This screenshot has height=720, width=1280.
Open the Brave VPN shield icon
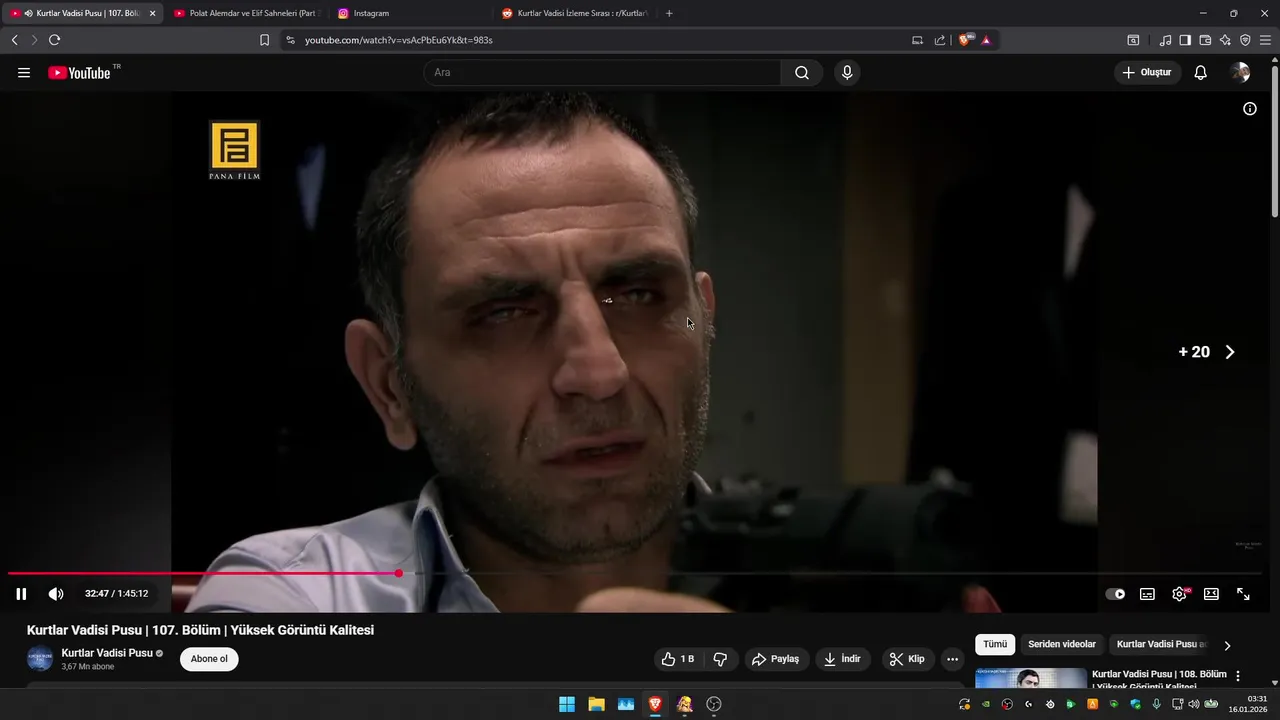[x=1245, y=40]
